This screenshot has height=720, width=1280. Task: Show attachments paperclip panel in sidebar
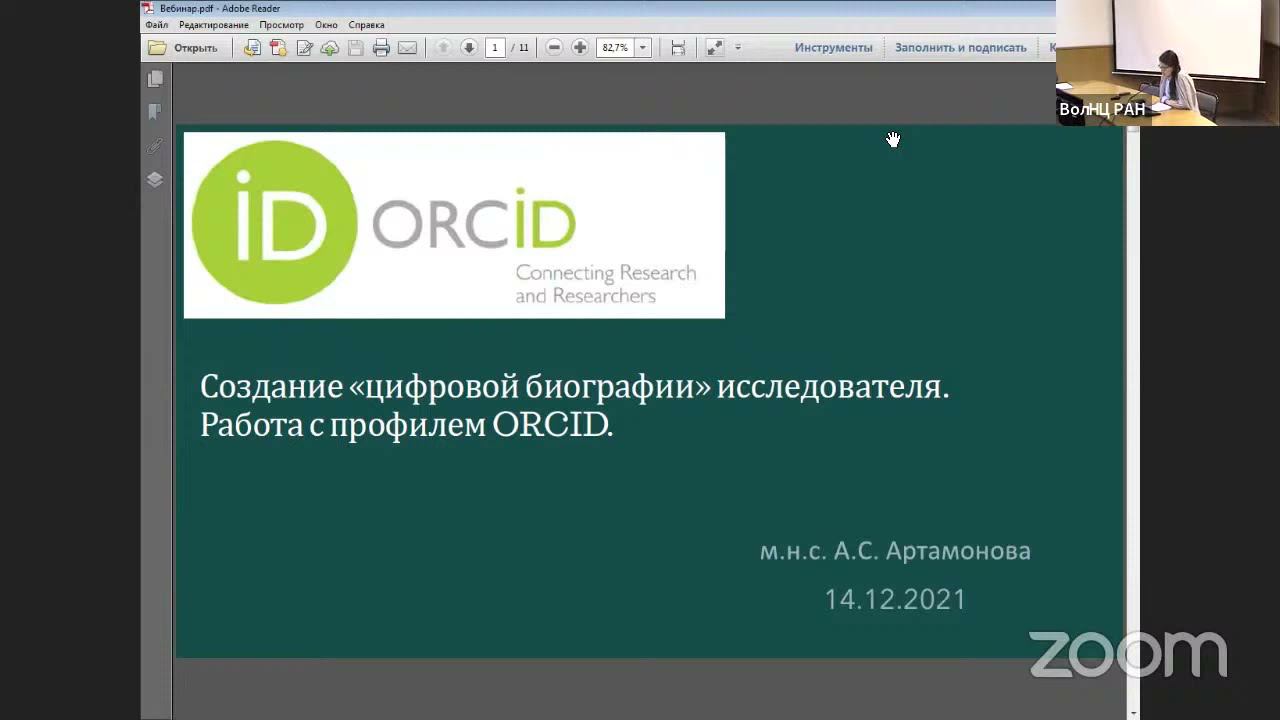[155, 146]
